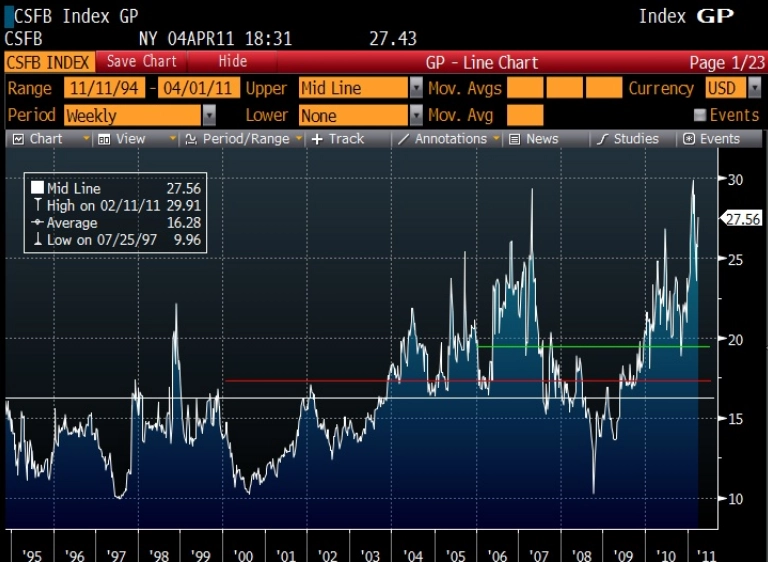
Task: Click the white Mid Line legend swatch
Action: coord(37,188)
